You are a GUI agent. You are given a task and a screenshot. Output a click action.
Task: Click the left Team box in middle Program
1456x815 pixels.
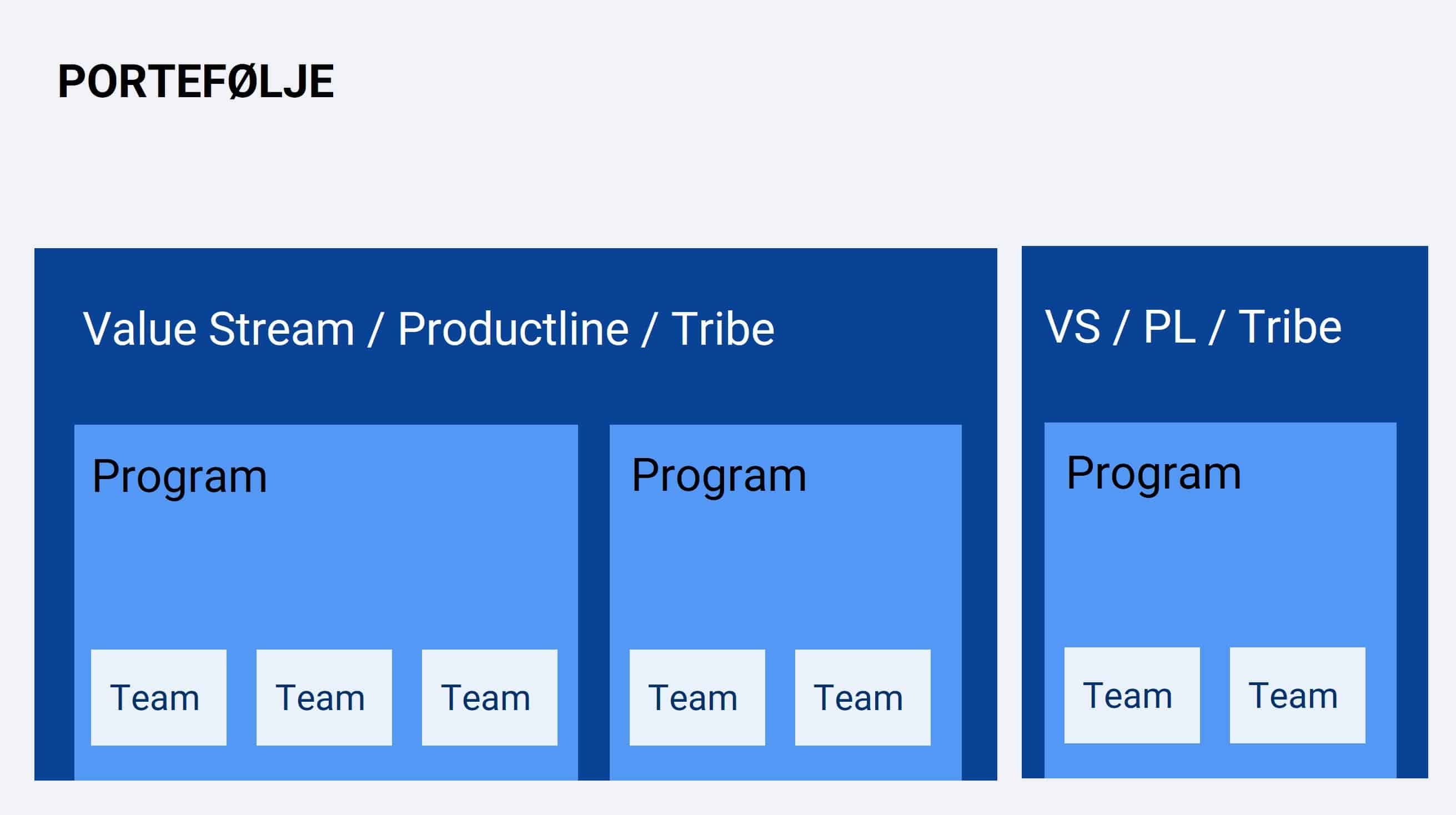coord(697,697)
